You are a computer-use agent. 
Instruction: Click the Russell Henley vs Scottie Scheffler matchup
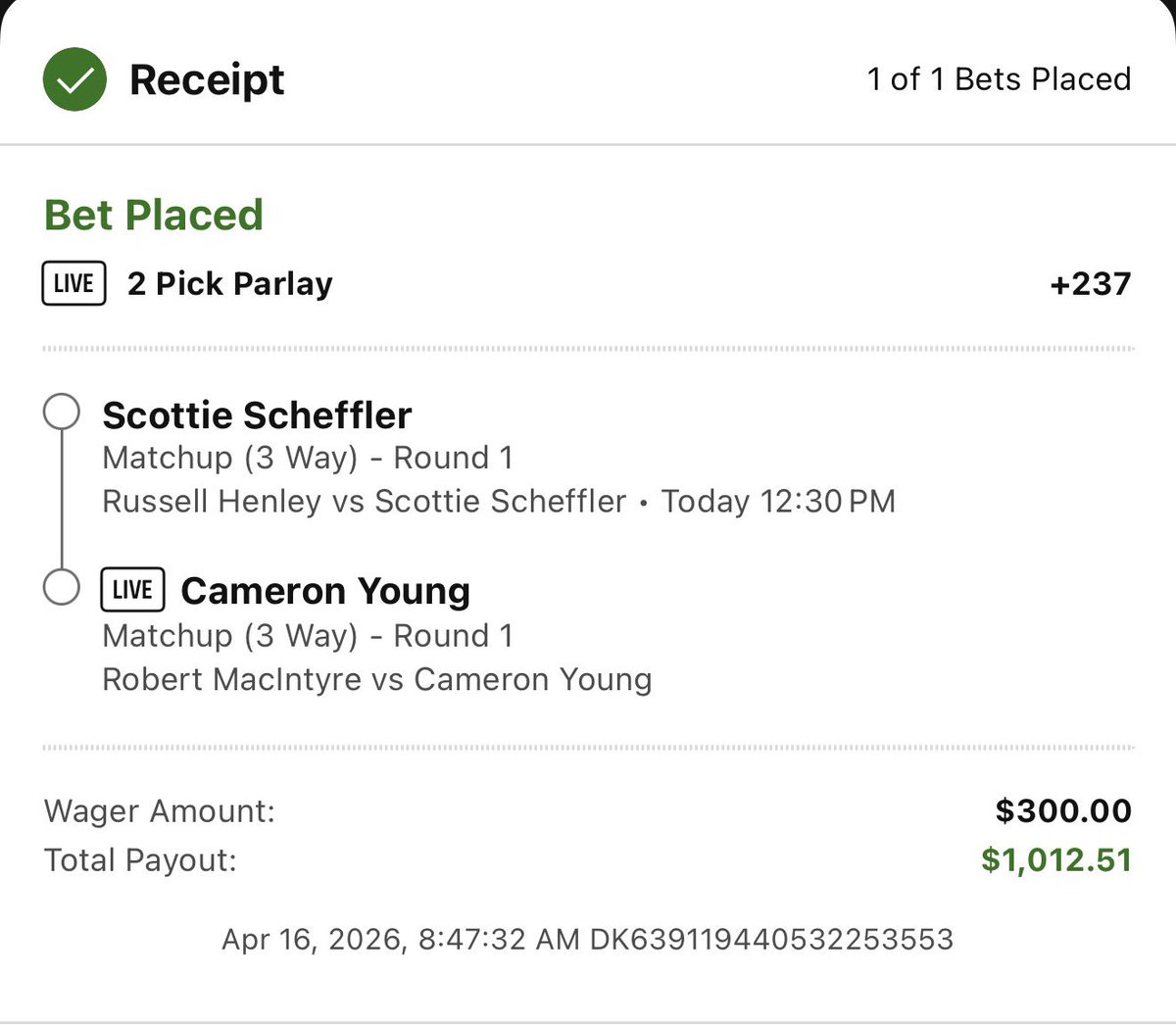364,502
